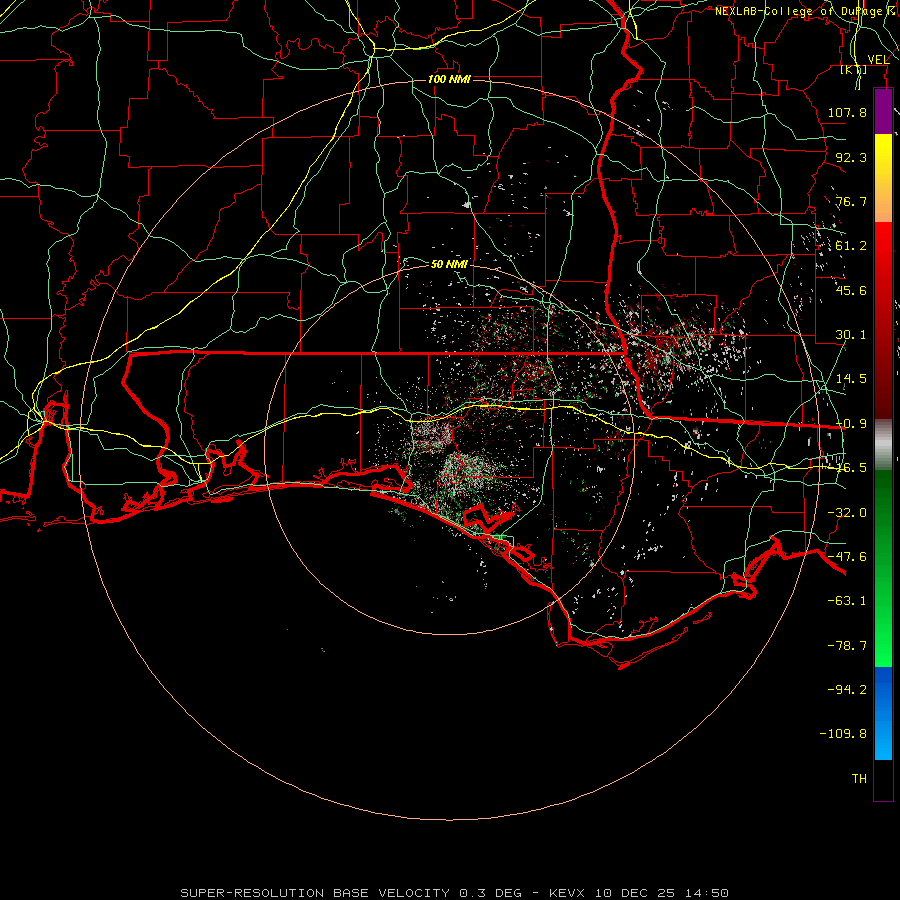900x900 pixels.
Task: Click the 50 NMI range ring label
Action: pyautogui.click(x=449, y=264)
